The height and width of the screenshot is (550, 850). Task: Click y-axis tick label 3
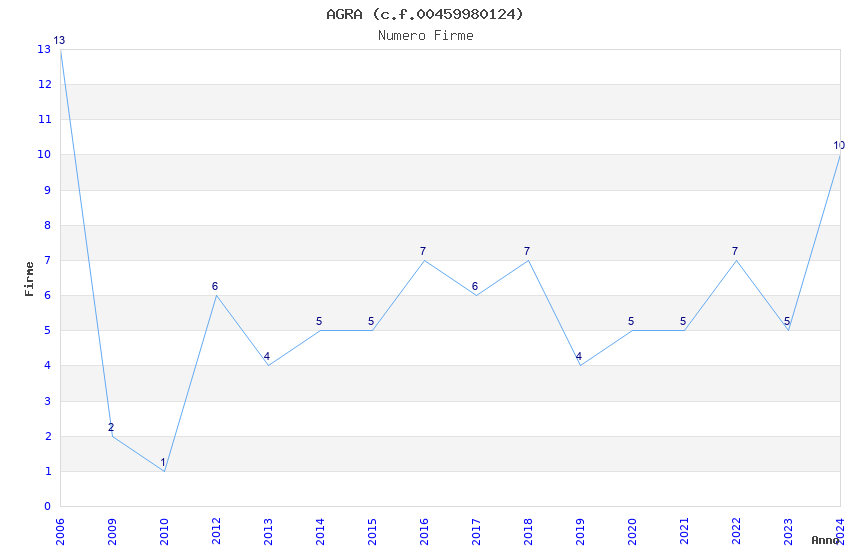[x=48, y=401]
